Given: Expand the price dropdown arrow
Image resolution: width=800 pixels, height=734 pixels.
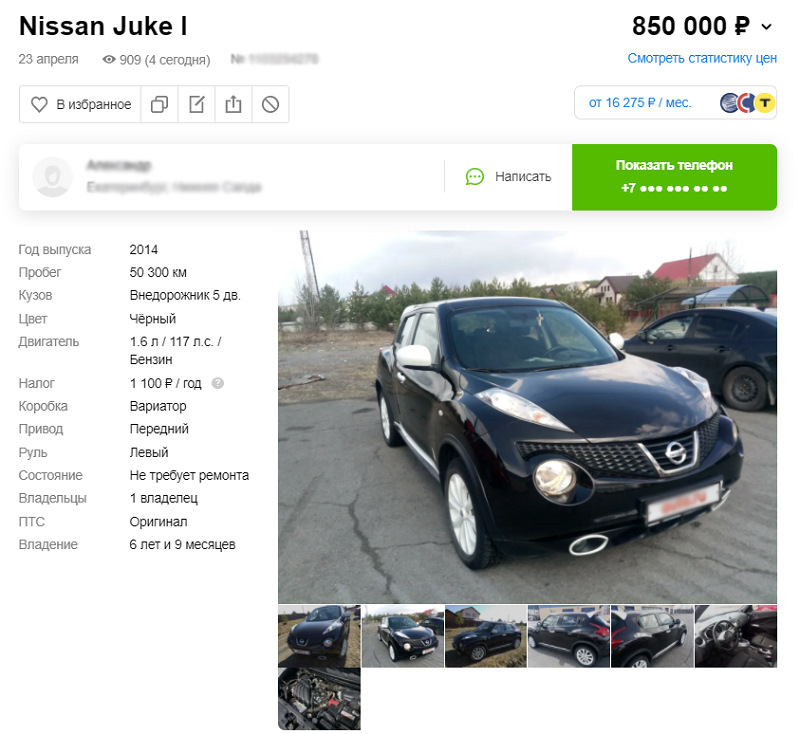Looking at the screenshot, I should coord(766,27).
